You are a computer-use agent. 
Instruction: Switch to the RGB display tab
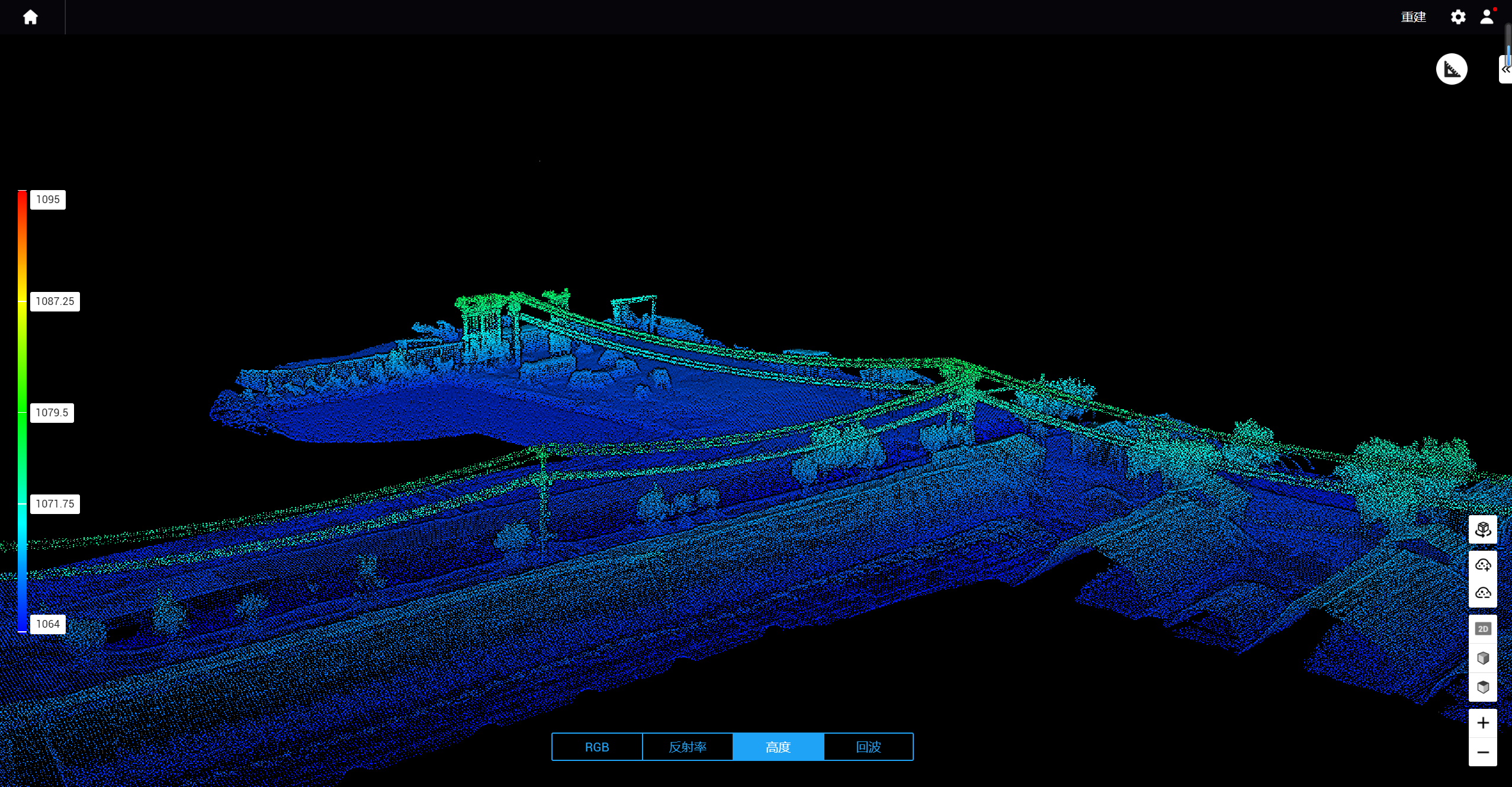tap(596, 747)
